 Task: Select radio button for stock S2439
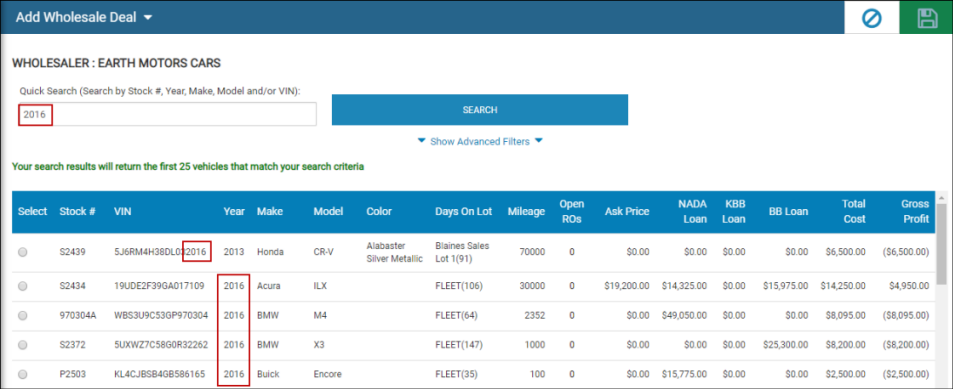point(22,252)
